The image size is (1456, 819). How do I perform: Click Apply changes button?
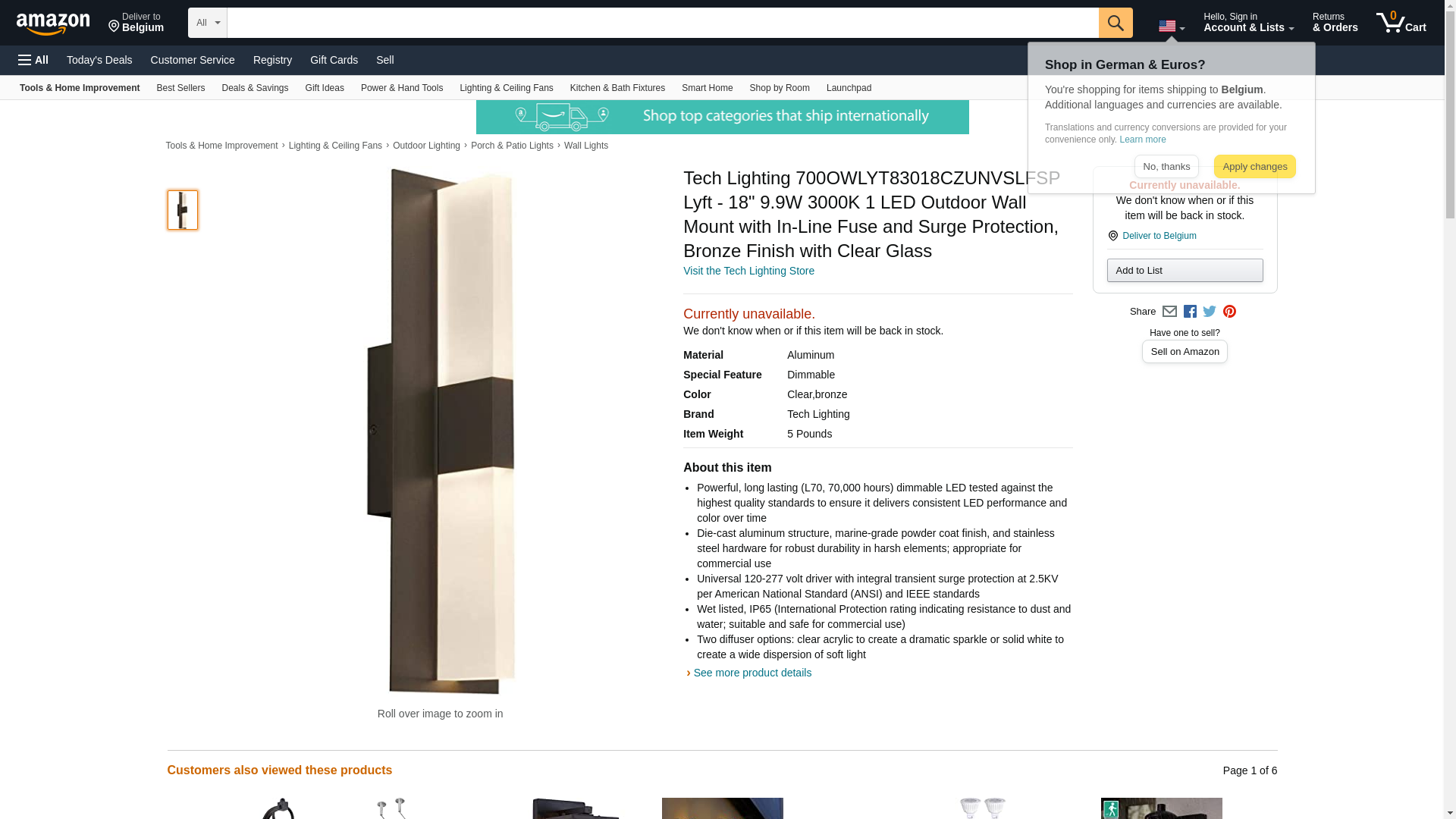[1254, 167]
